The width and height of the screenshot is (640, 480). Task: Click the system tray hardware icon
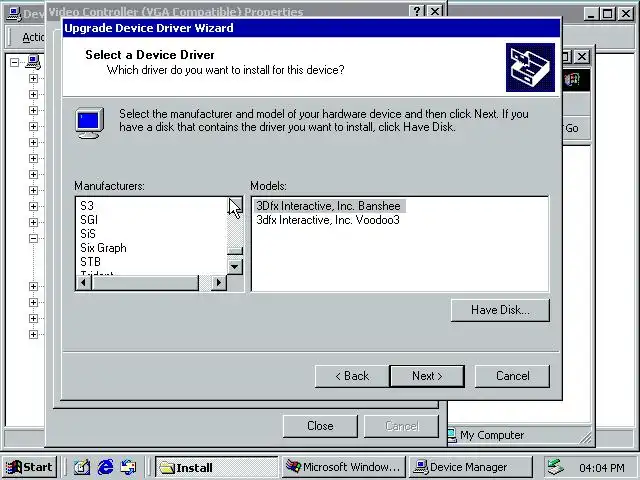pyautogui.click(x=556, y=467)
